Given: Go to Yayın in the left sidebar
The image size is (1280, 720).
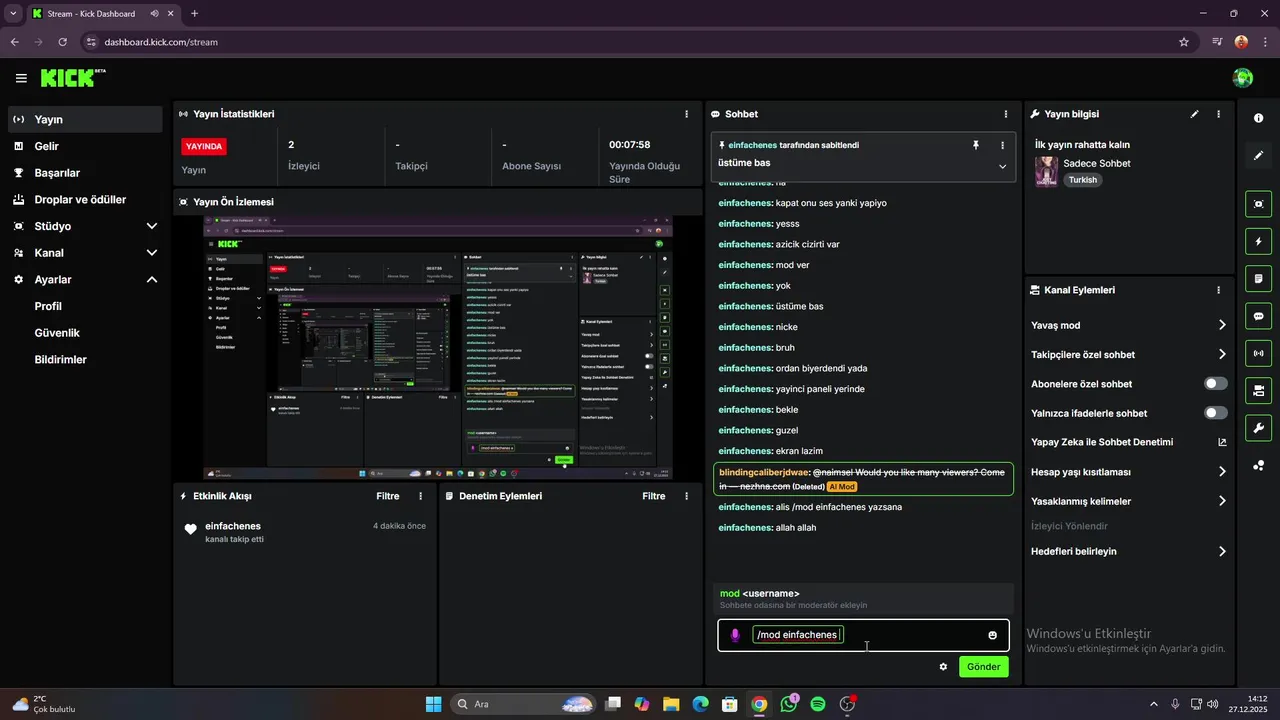Looking at the screenshot, I should [x=85, y=119].
